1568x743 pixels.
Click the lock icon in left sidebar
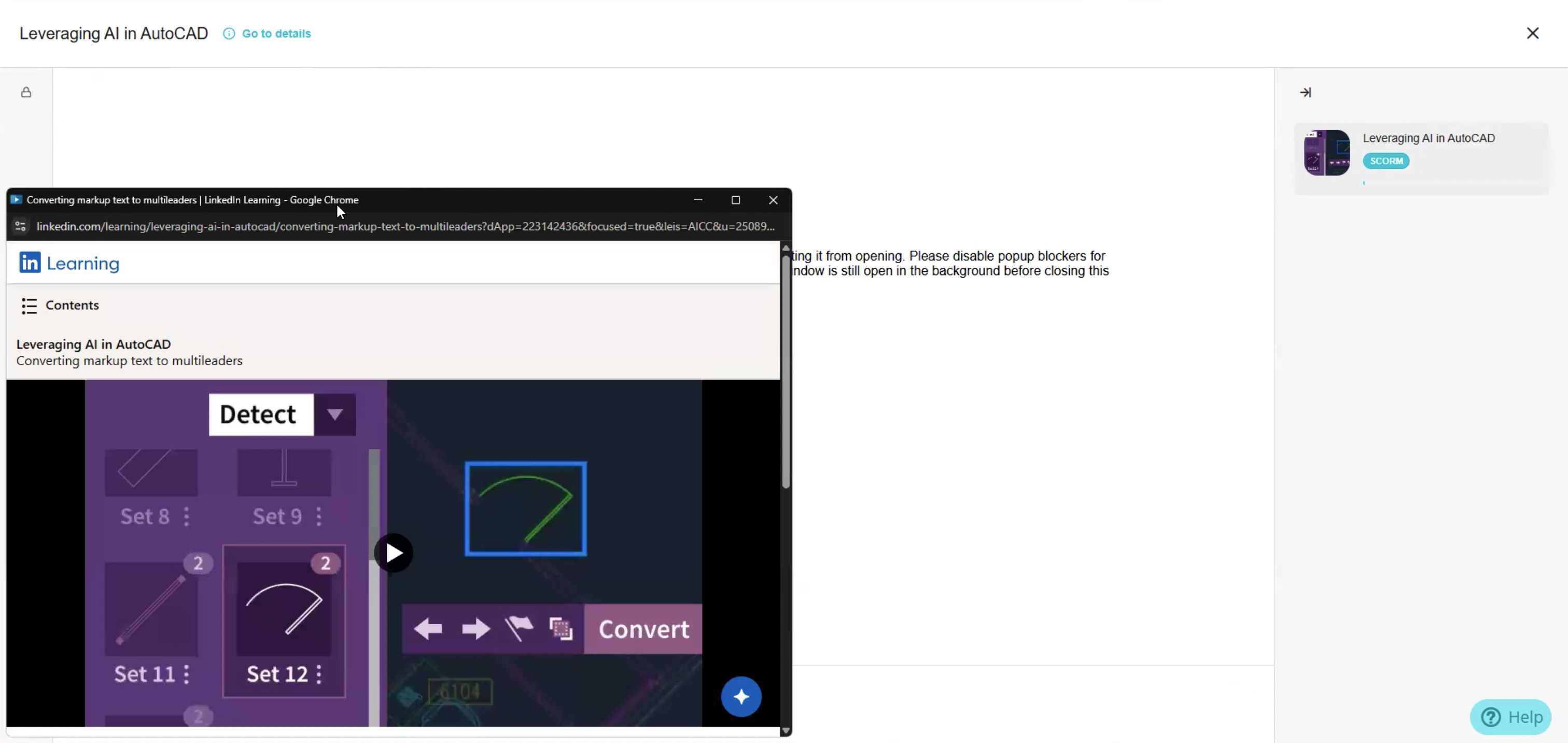pos(26,92)
